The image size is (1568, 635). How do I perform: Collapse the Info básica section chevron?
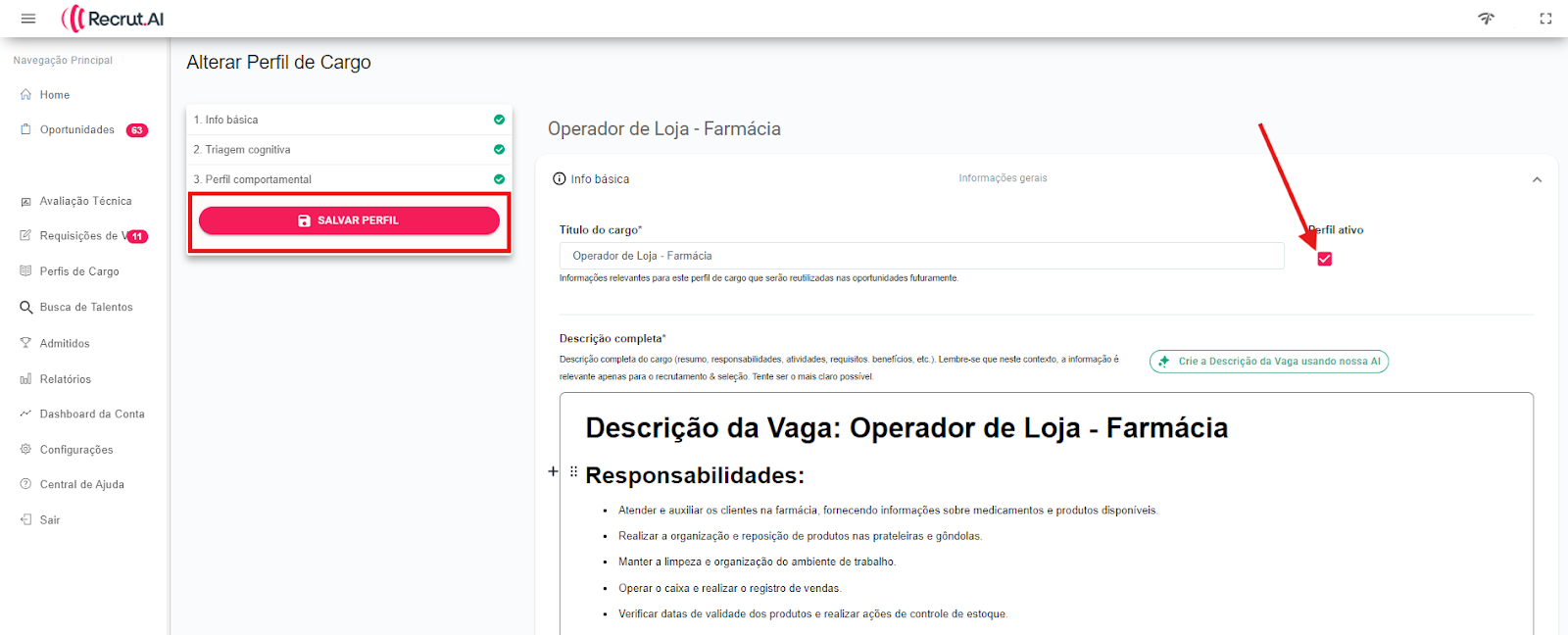1537,179
